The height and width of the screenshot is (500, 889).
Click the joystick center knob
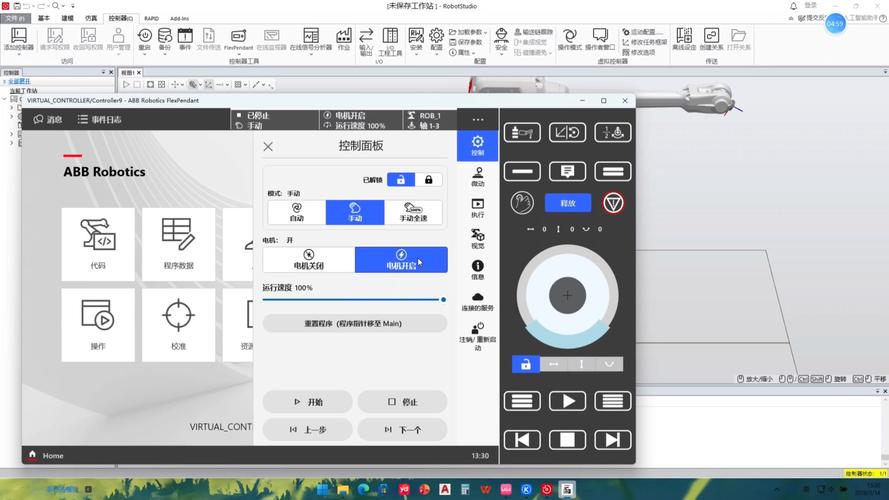click(567, 295)
